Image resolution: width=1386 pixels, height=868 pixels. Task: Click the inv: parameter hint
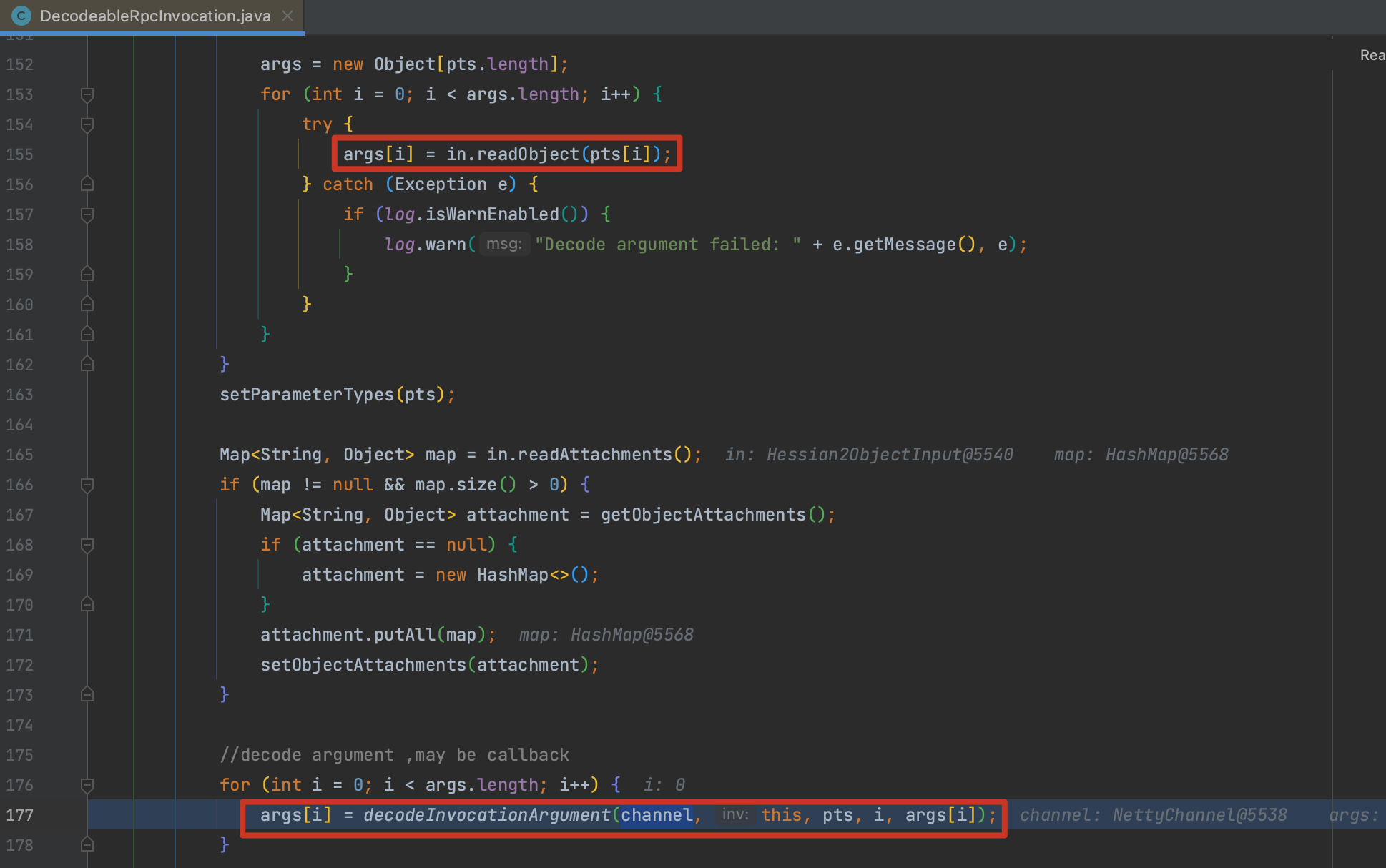[x=734, y=814]
